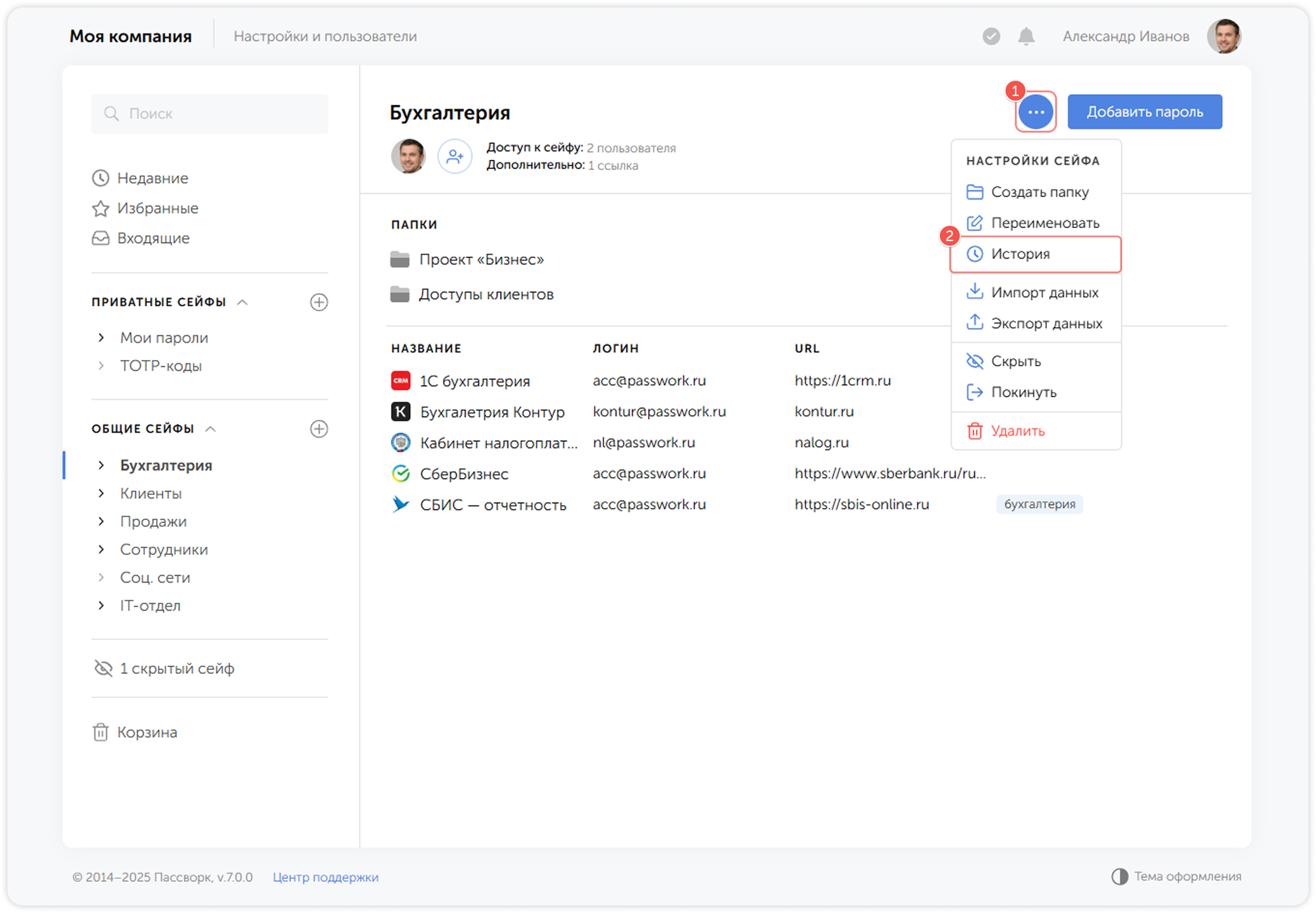Sort by ЛОГИН column header
1316x913 pixels.
[x=616, y=348]
